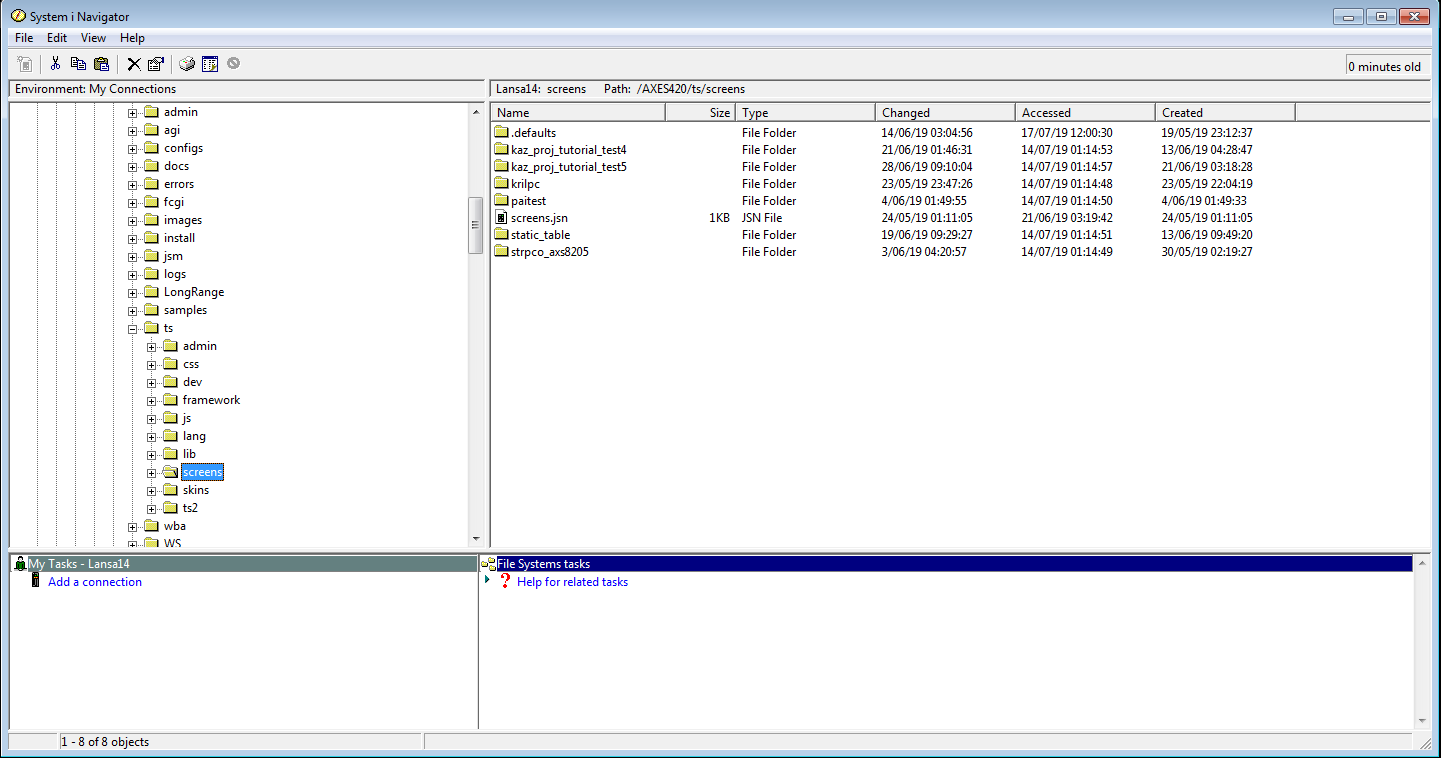Viewport: 1441px width, 758px height.
Task: Click the Print toolbar icon
Action: click(x=187, y=64)
